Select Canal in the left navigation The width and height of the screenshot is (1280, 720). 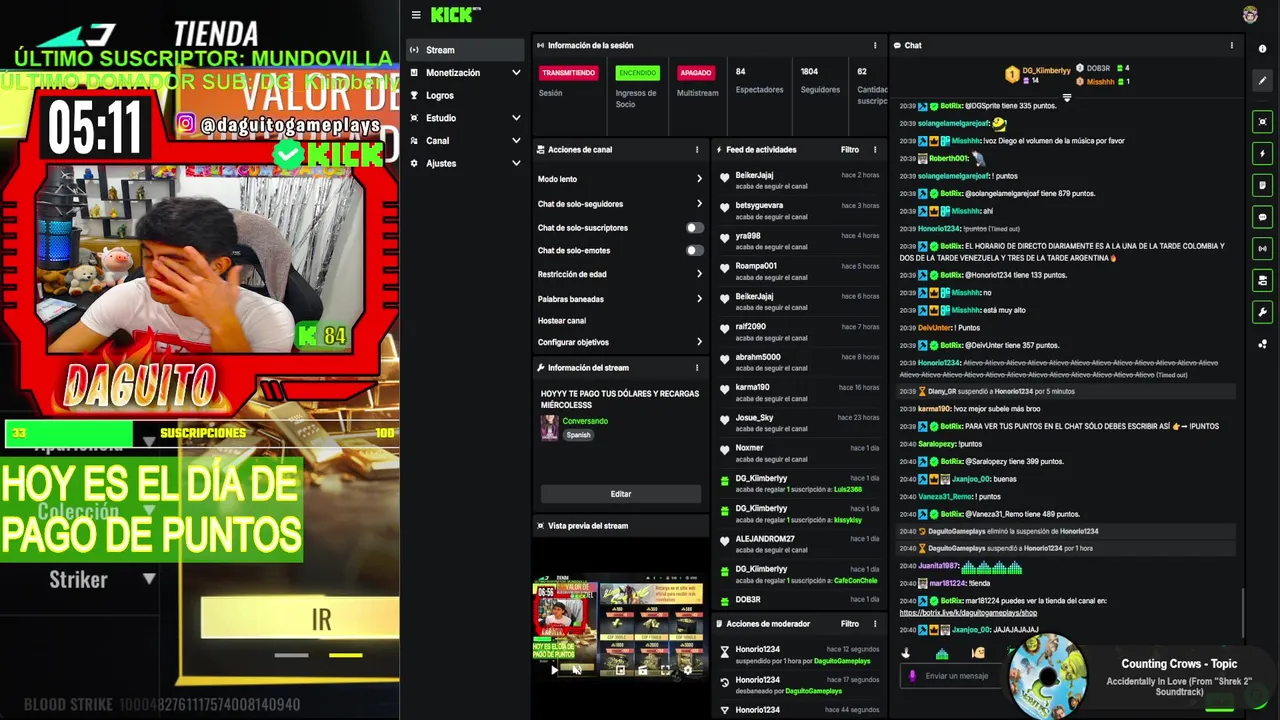(x=465, y=141)
